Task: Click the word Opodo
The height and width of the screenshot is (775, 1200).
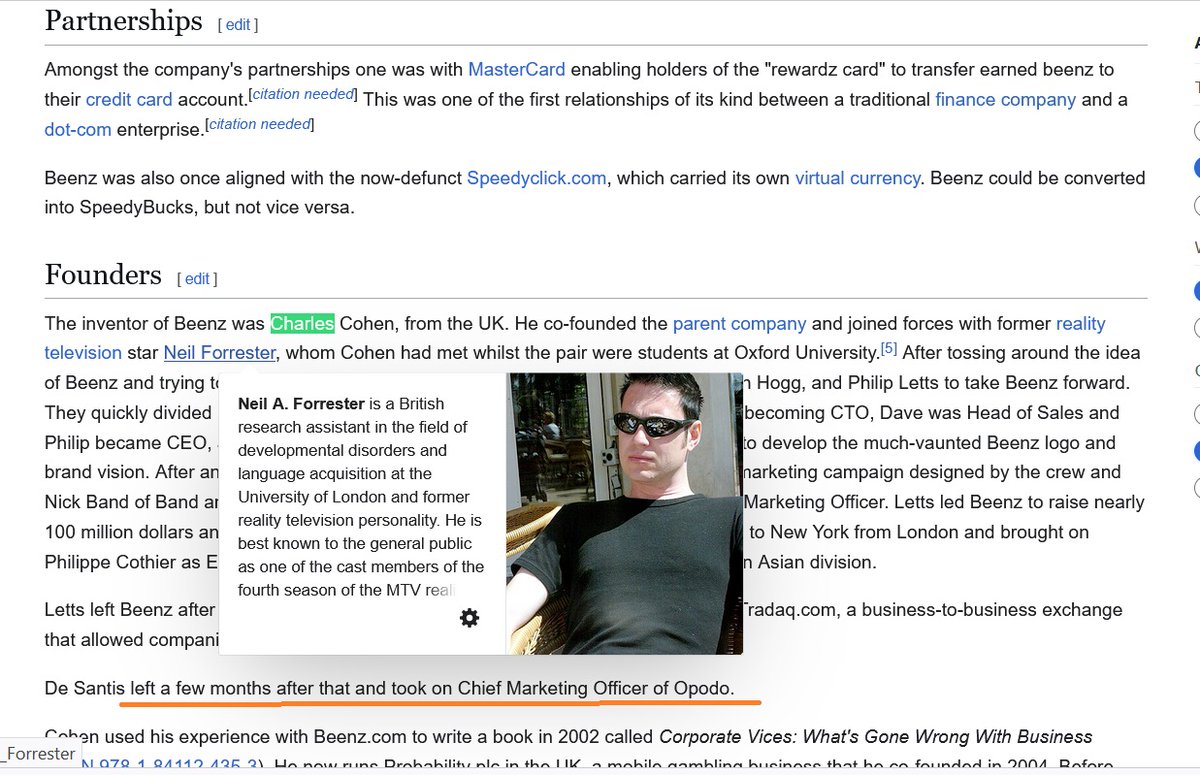Action: pyautogui.click(x=703, y=689)
